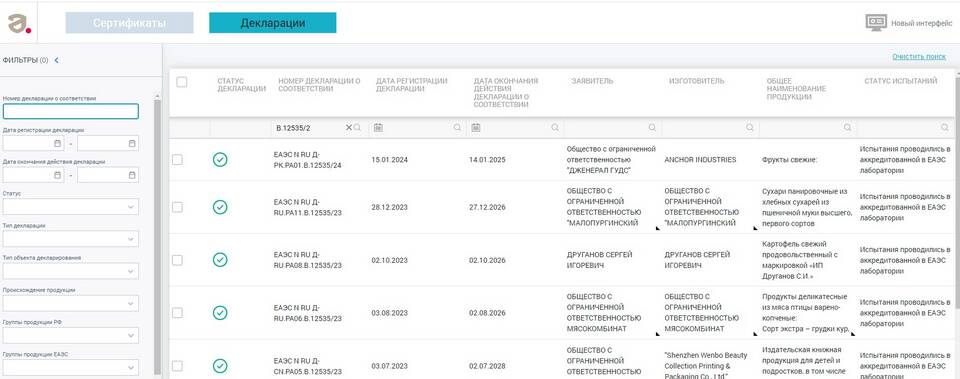Click search icon in test status column
Image resolution: width=960 pixels, height=379 pixels.
click(x=945, y=127)
